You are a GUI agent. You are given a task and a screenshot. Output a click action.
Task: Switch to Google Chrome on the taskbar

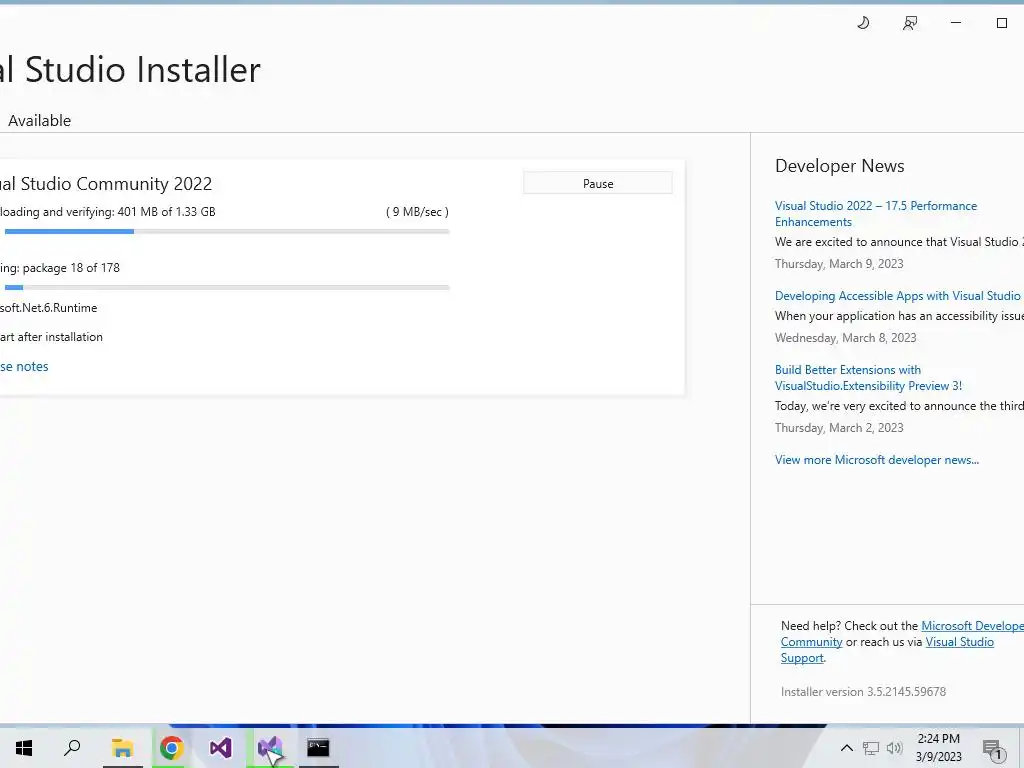171,748
